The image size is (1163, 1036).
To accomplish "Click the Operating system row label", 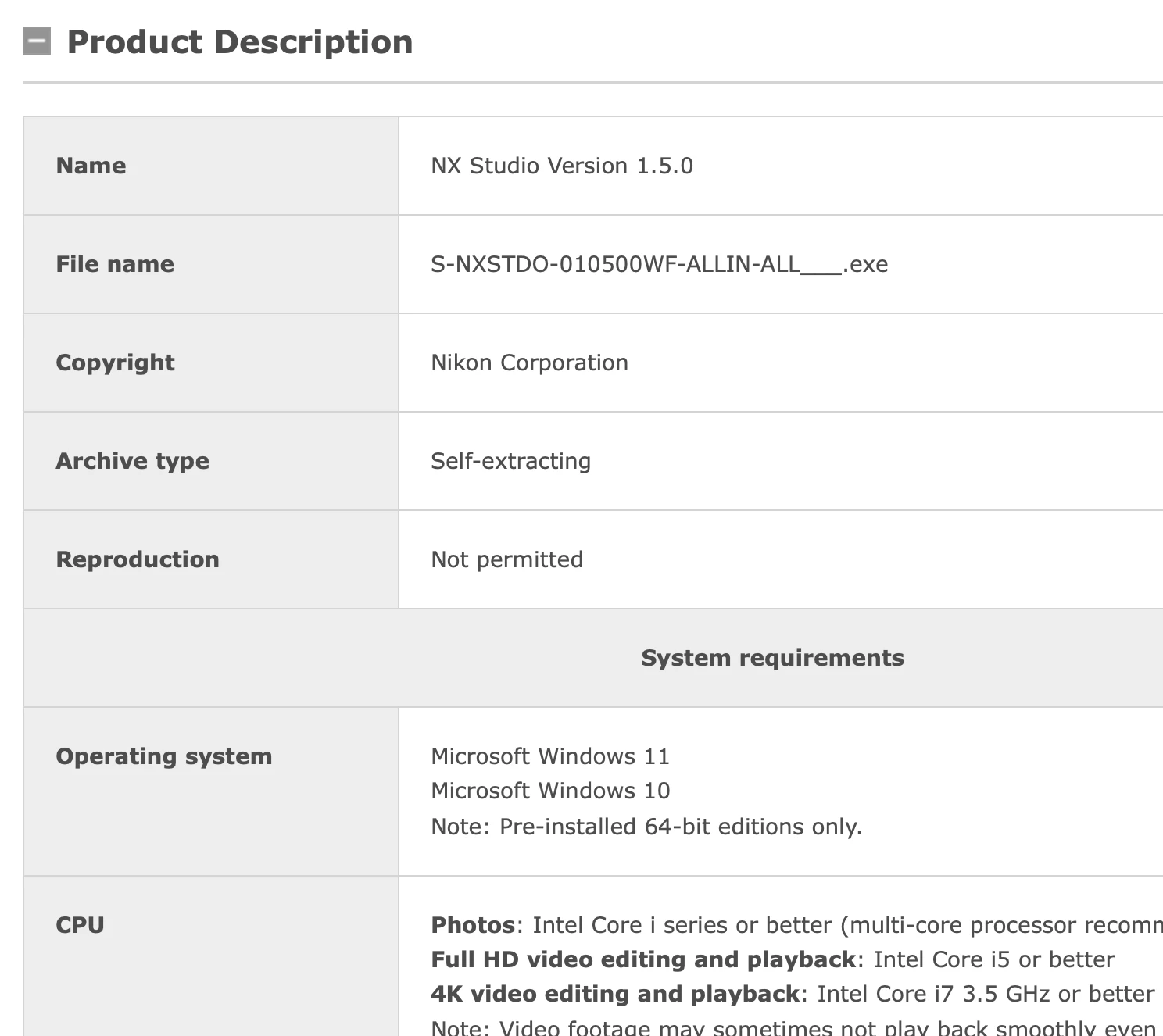I will tap(164, 756).
